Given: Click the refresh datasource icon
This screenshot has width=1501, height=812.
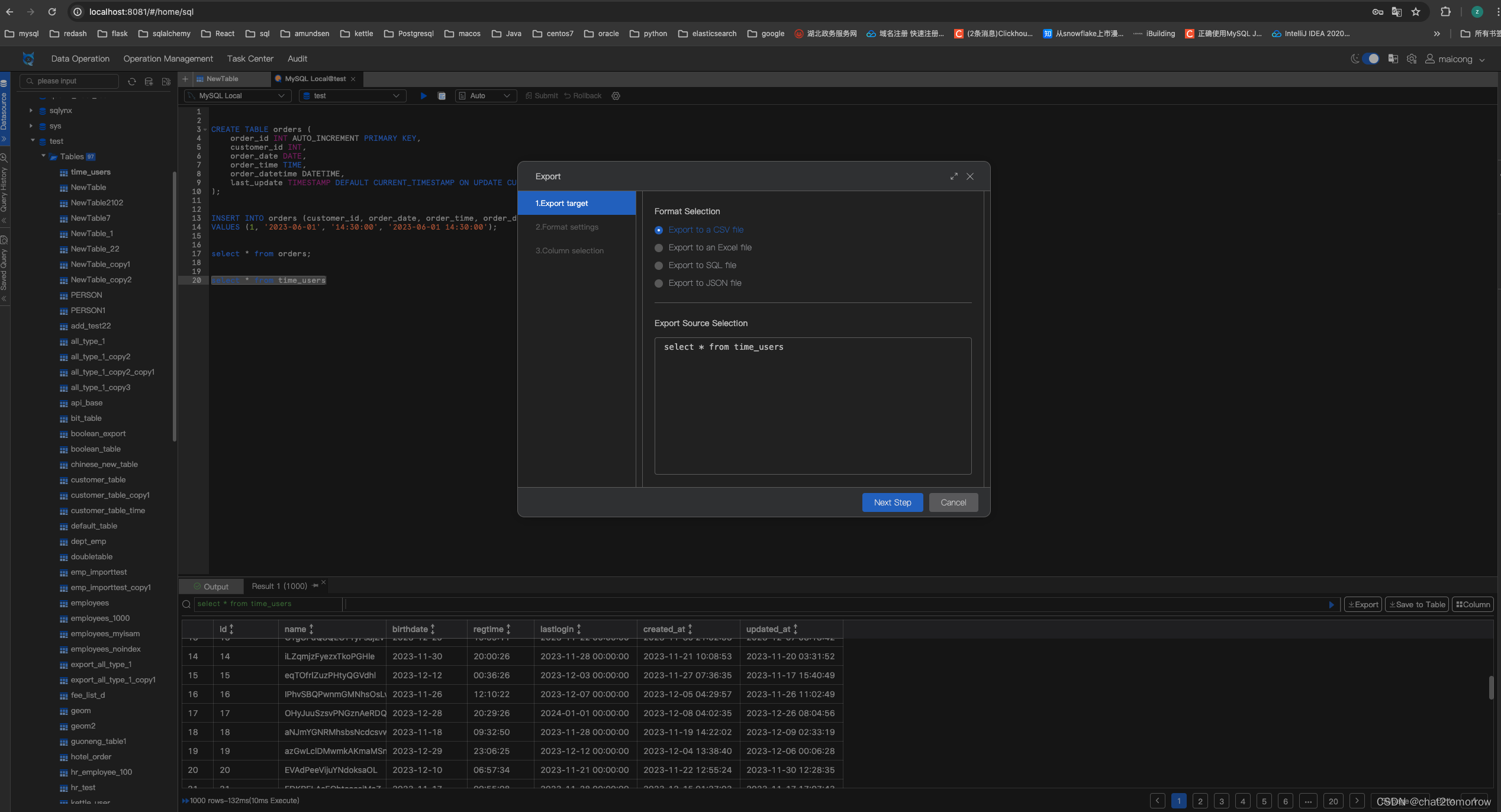Looking at the screenshot, I should (132, 82).
